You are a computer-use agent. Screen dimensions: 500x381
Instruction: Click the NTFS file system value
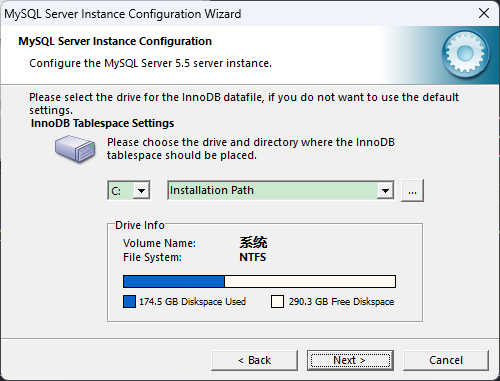pyautogui.click(x=253, y=257)
